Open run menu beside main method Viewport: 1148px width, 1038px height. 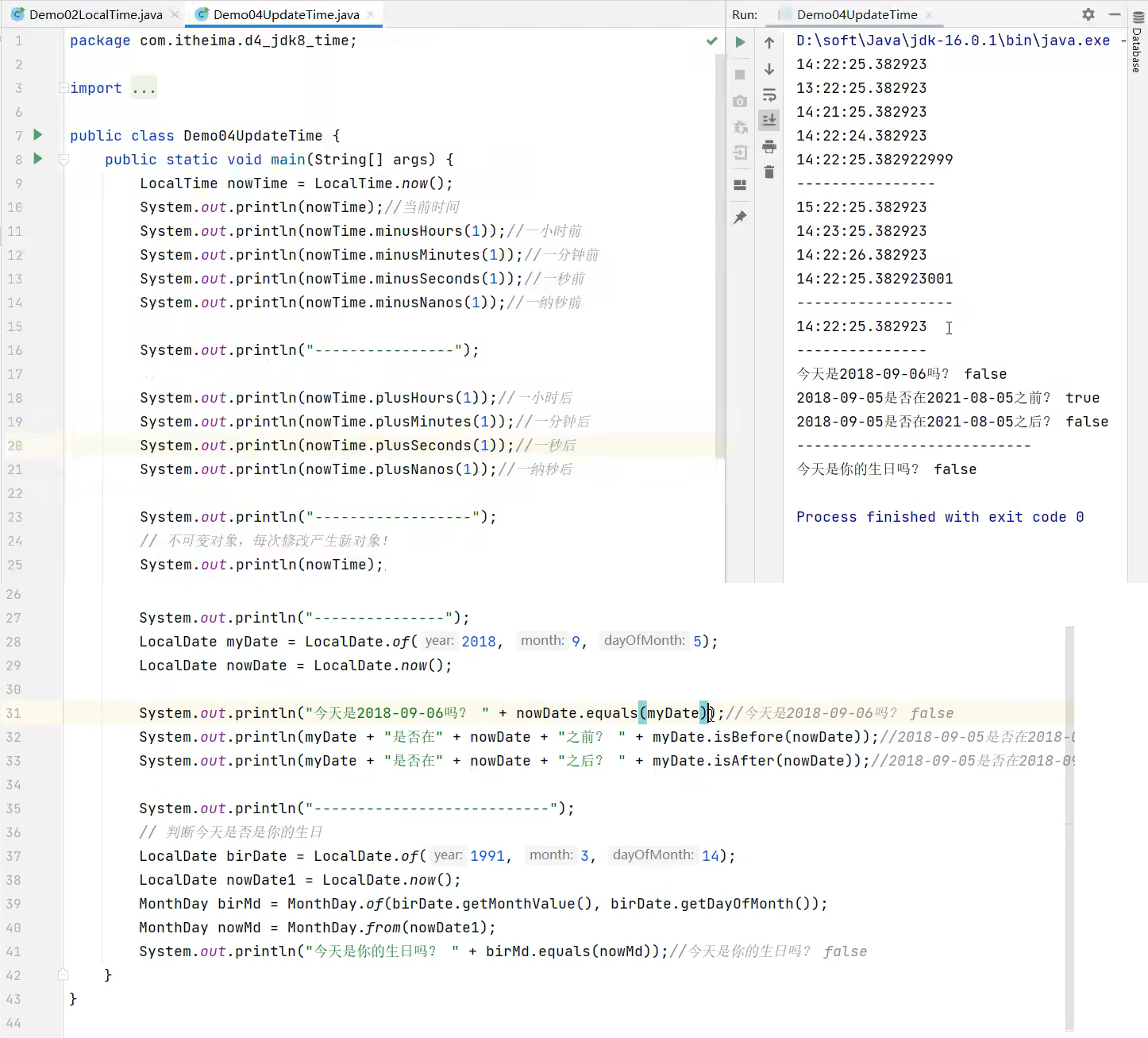point(37,159)
